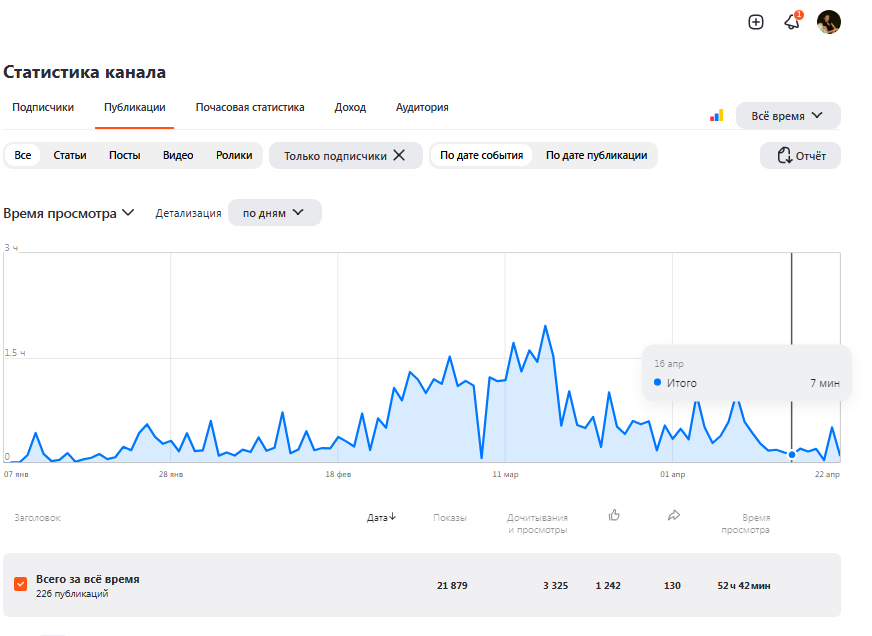This screenshot has height=636, width=872.
Task: Open the 'Публикации' tab
Action: click(135, 107)
